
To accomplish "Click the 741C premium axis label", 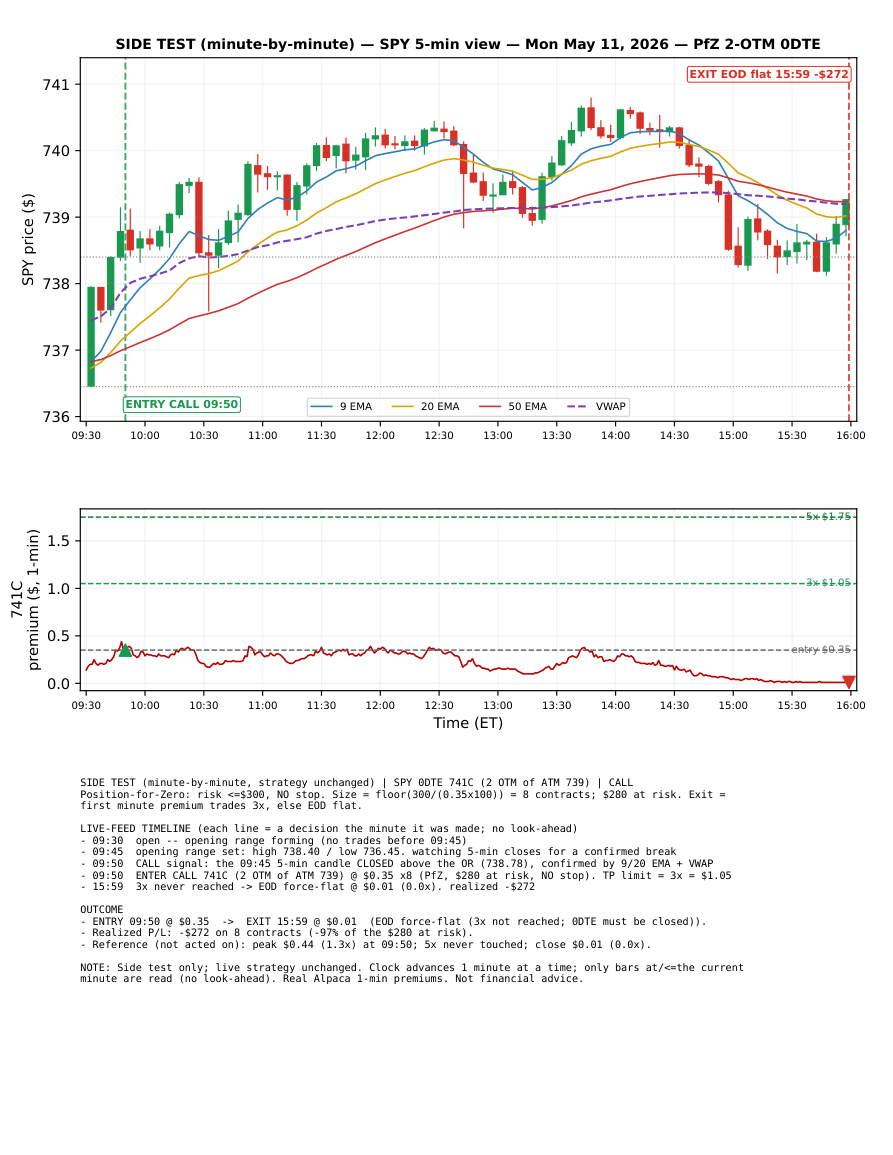I will 24,599.
